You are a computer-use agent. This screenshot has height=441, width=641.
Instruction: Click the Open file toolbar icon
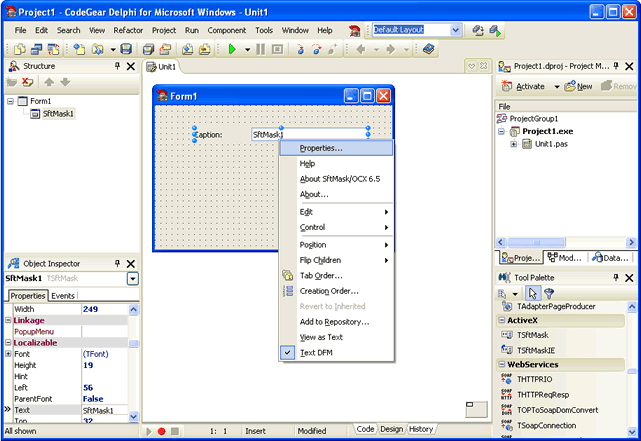click(98, 49)
